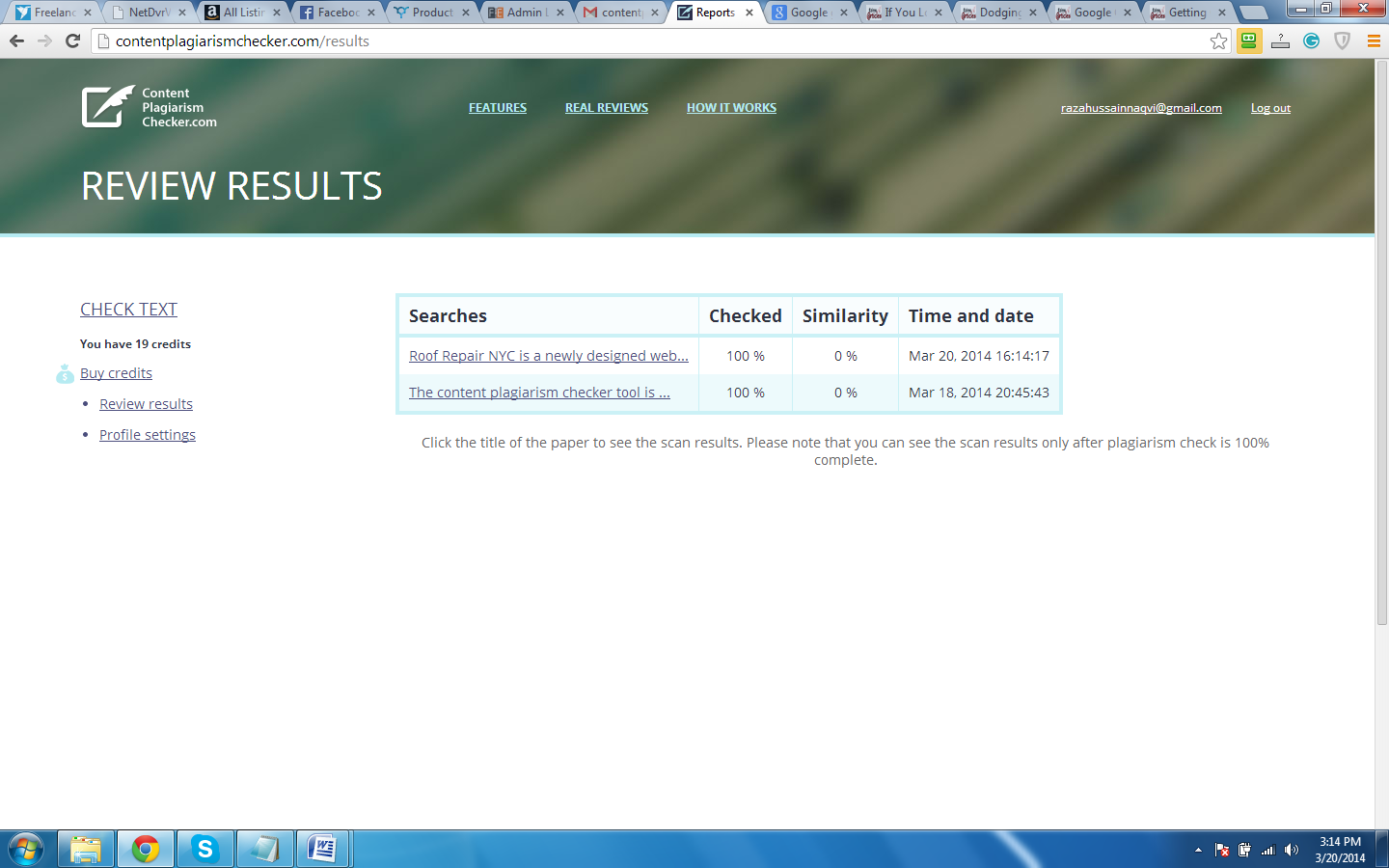The height and width of the screenshot is (868, 1389).
Task: Click the Content Plagiarism Checker logo
Action: tap(149, 106)
